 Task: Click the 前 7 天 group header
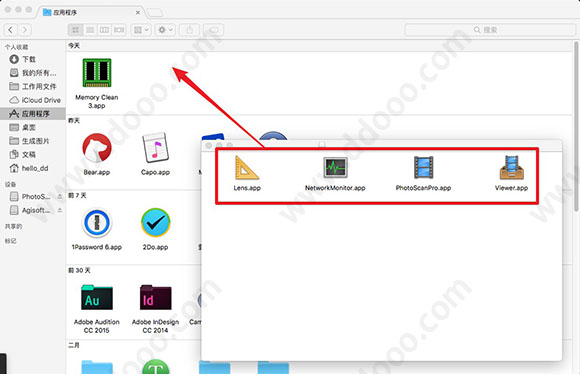pos(77,195)
